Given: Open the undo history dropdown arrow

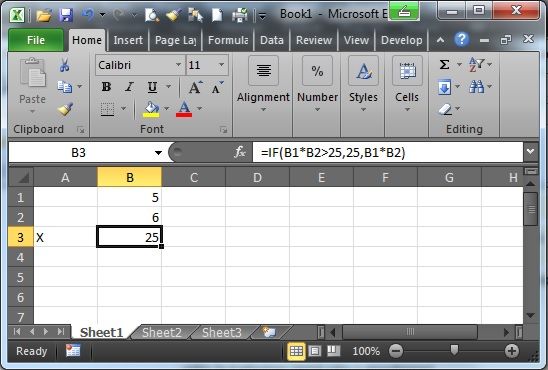Looking at the screenshot, I should click(x=102, y=15).
